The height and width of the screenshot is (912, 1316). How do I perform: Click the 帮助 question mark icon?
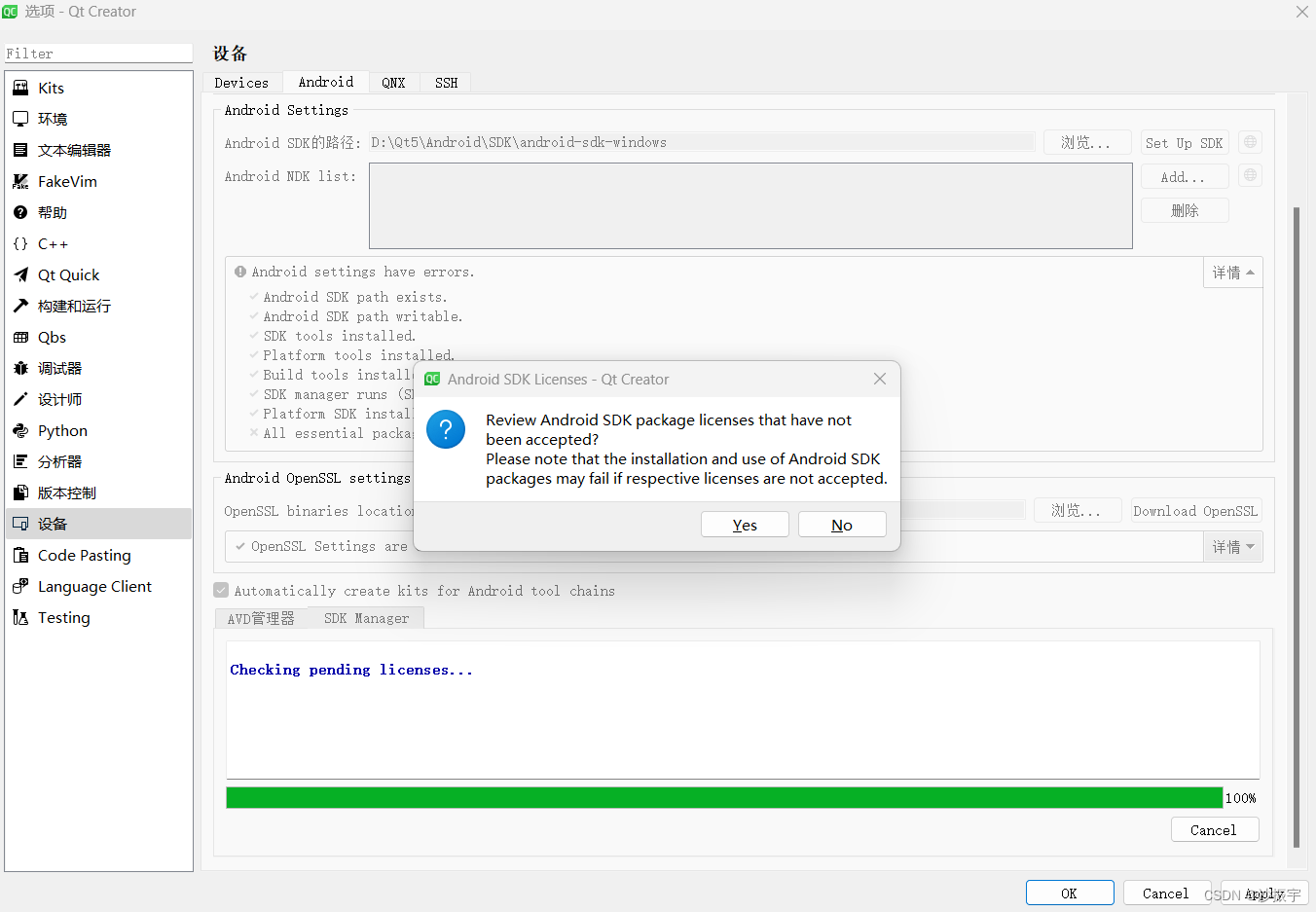coord(20,212)
